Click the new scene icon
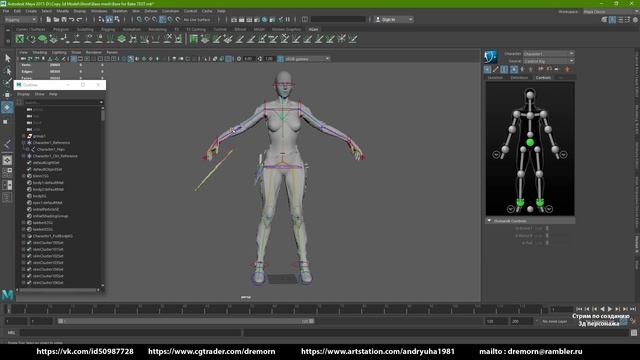The image size is (640, 360). click(48, 19)
